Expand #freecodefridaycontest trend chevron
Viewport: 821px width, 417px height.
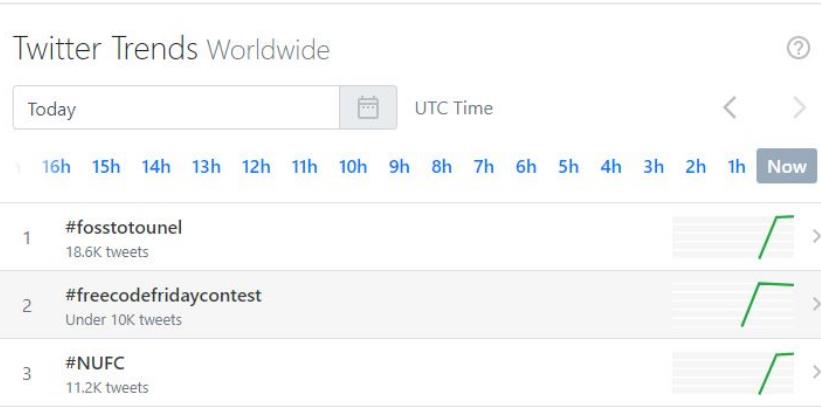coord(815,304)
